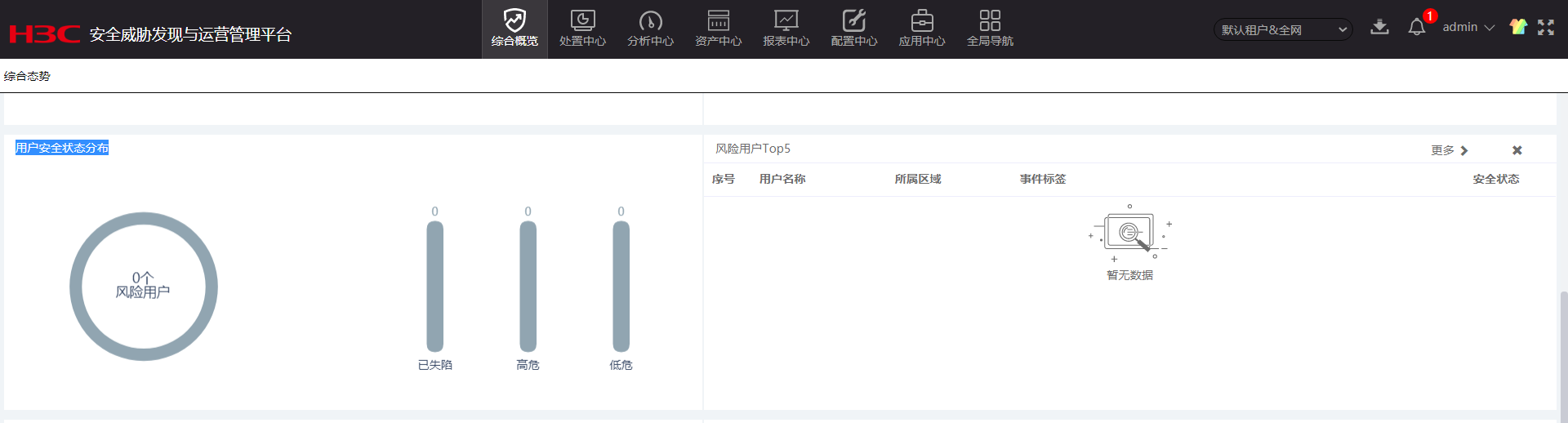This screenshot has height=423, width=1568.
Task: Go to 分析中心 in top navigation
Action: pos(650,29)
